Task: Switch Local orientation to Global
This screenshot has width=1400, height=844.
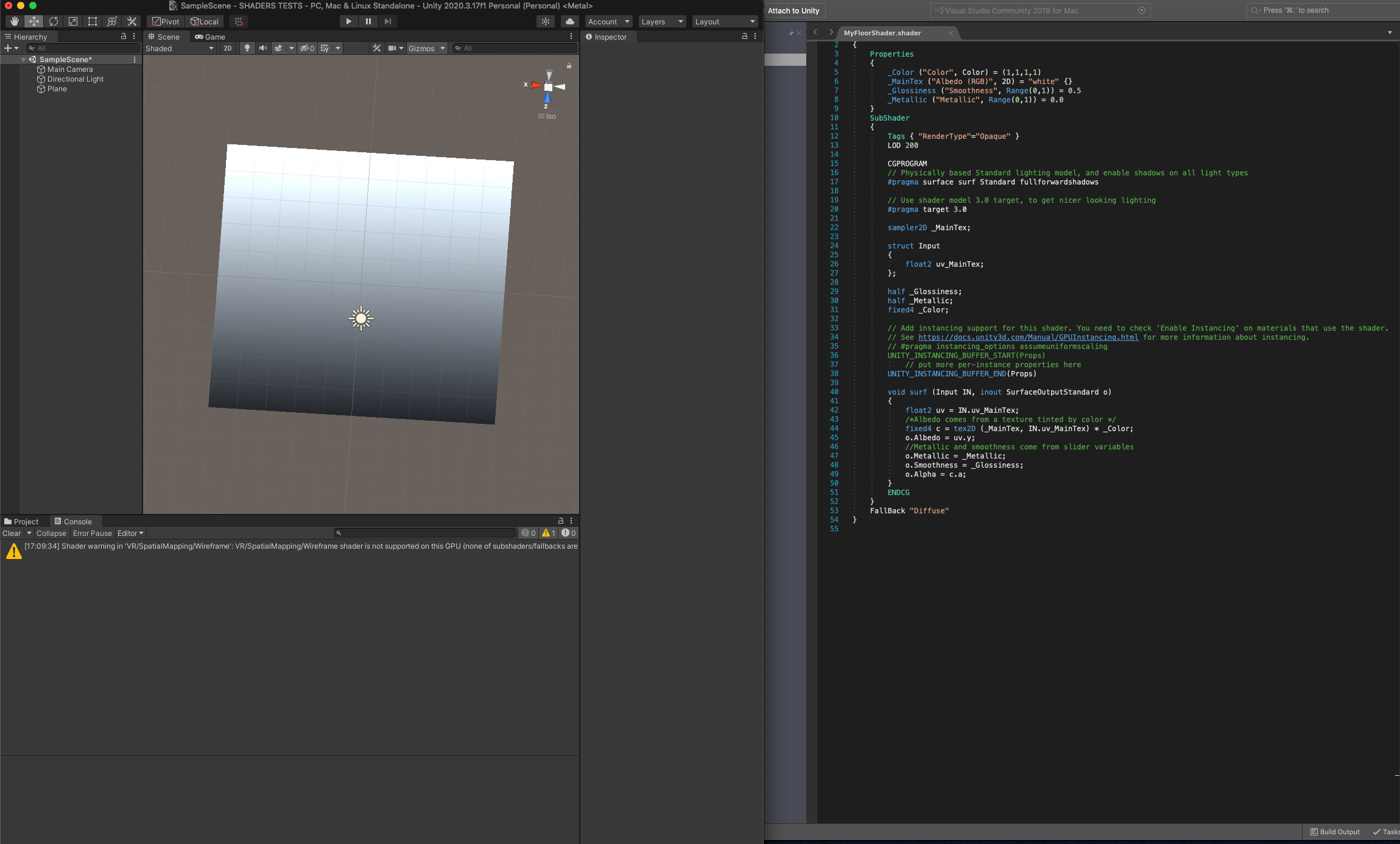Action: [x=205, y=21]
